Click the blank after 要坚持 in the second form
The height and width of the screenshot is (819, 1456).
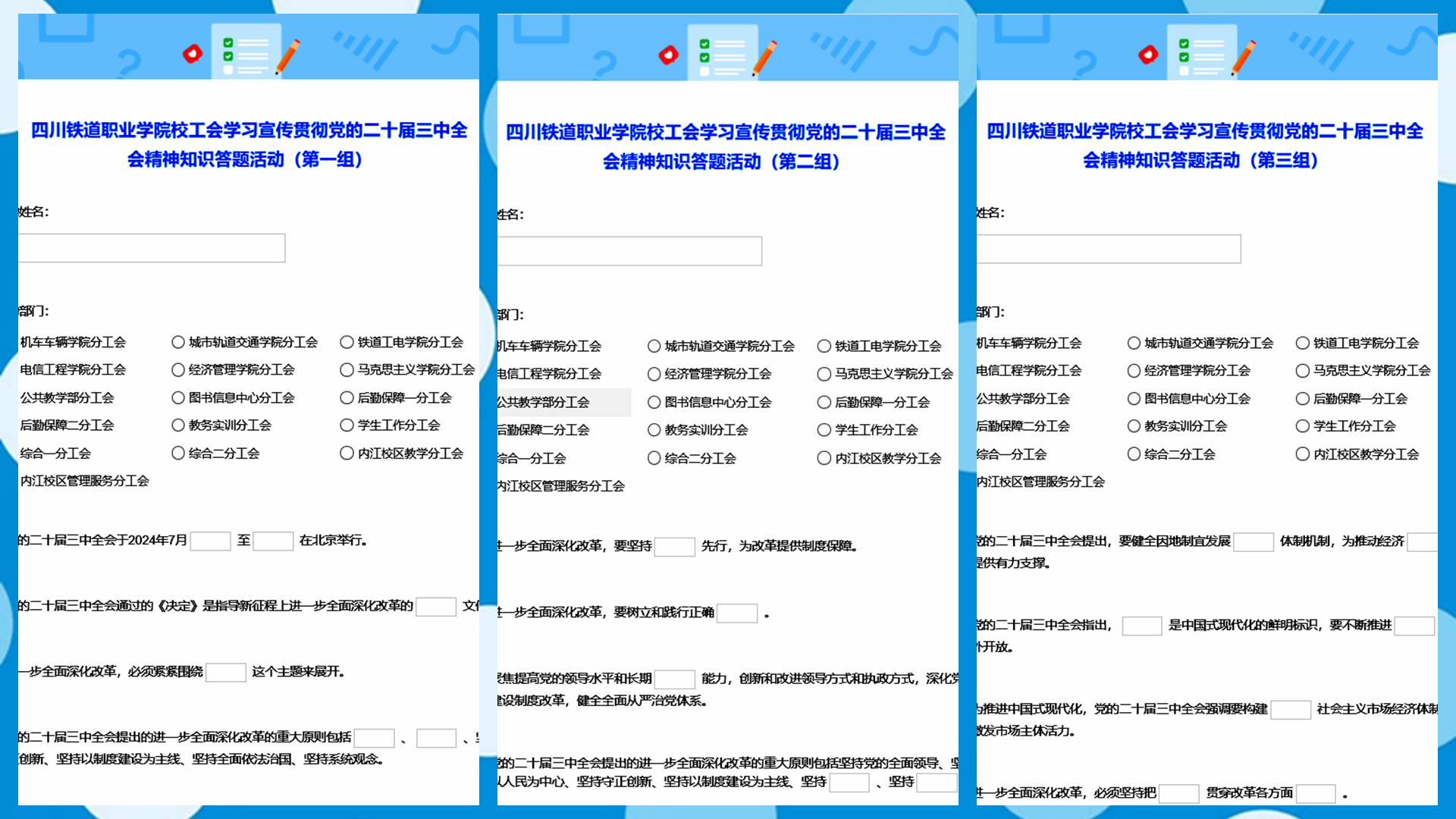[675, 546]
